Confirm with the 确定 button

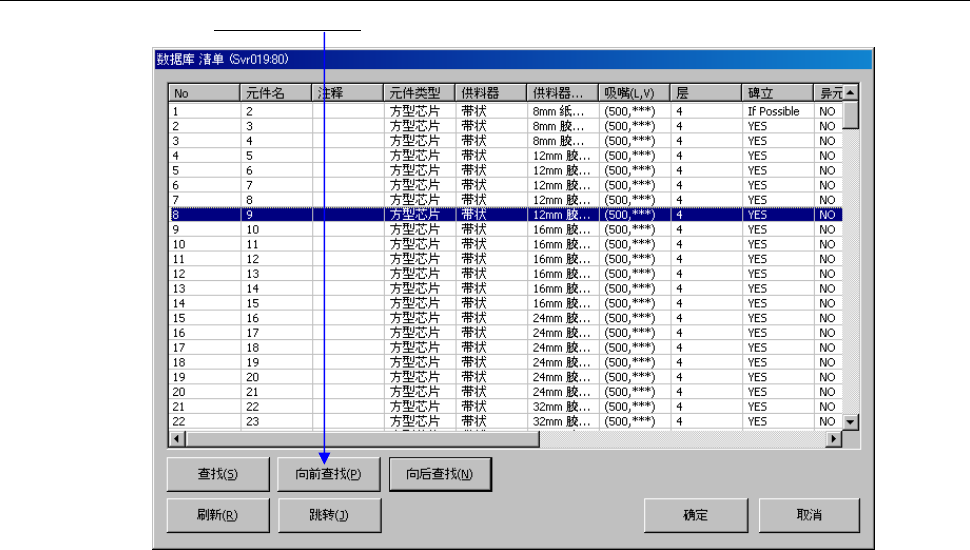[x=695, y=515]
